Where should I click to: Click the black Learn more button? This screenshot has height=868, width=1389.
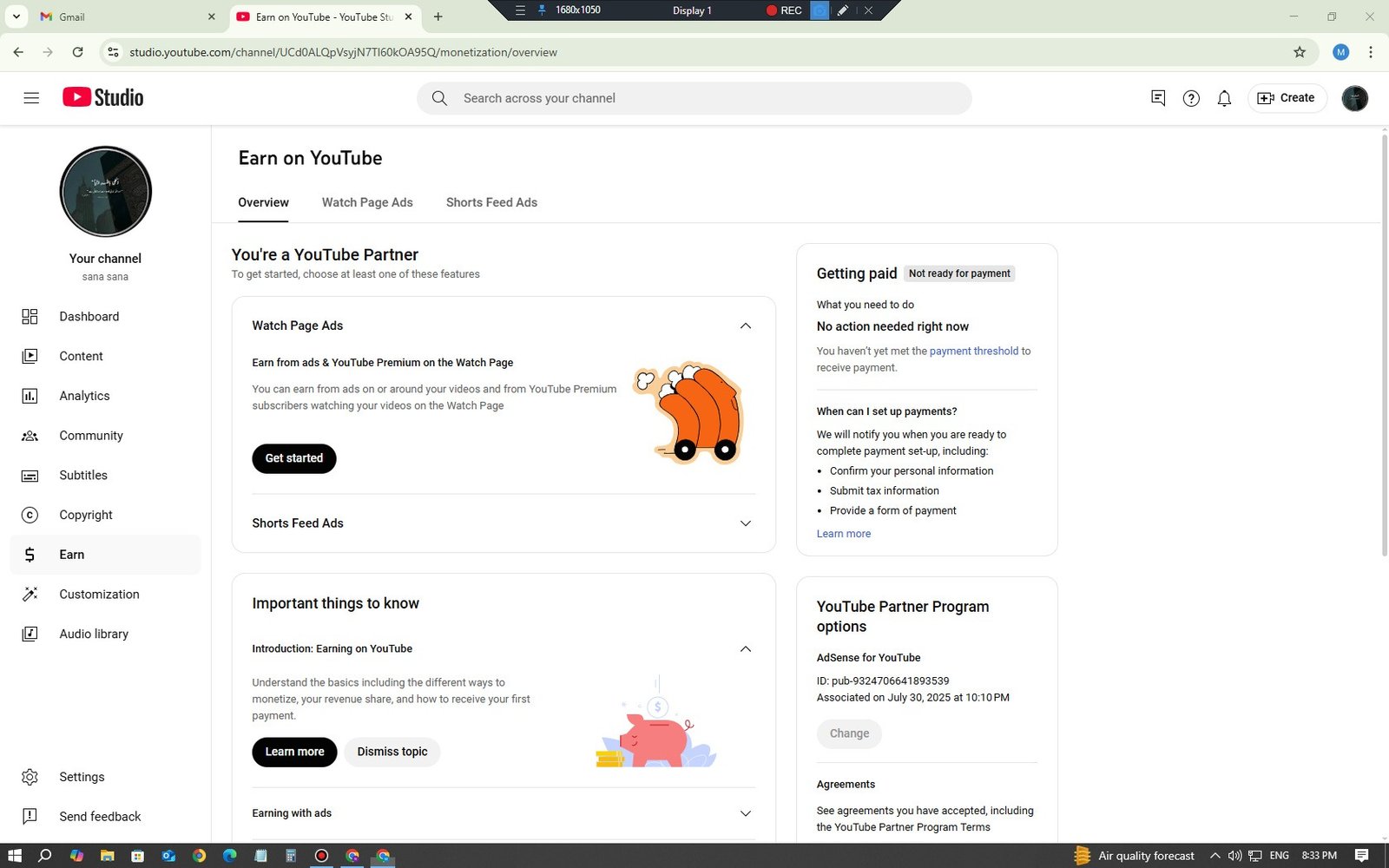294,752
